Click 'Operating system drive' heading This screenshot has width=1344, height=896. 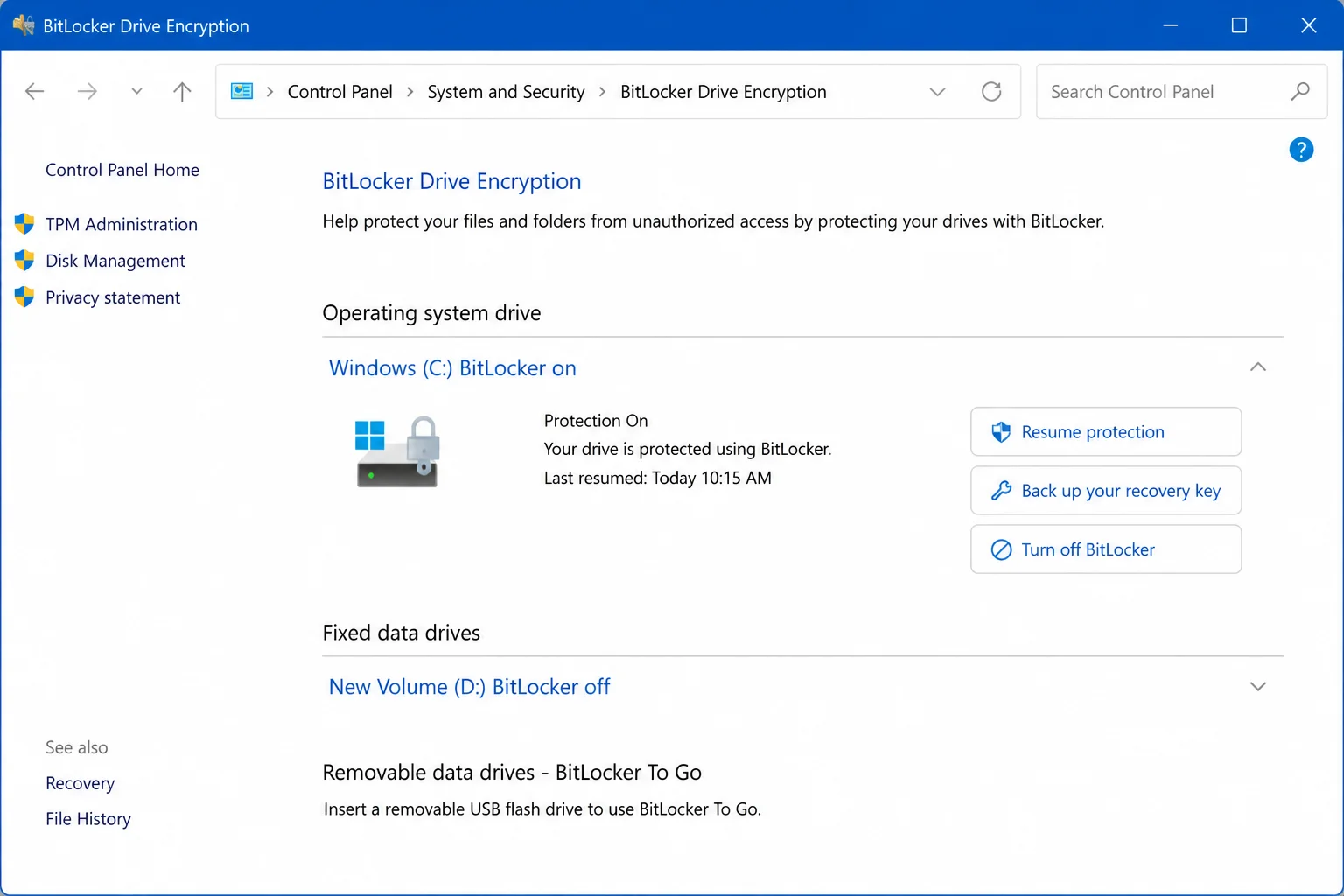coord(431,313)
